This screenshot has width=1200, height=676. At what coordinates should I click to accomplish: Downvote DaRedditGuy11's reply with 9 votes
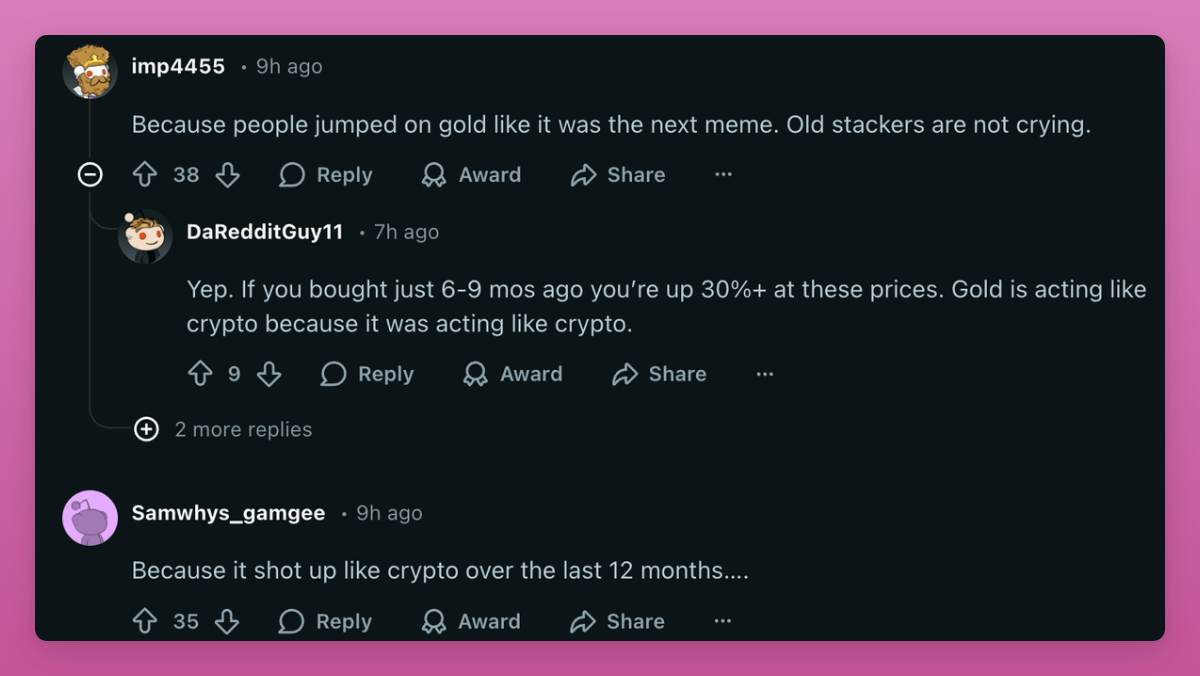(x=269, y=374)
